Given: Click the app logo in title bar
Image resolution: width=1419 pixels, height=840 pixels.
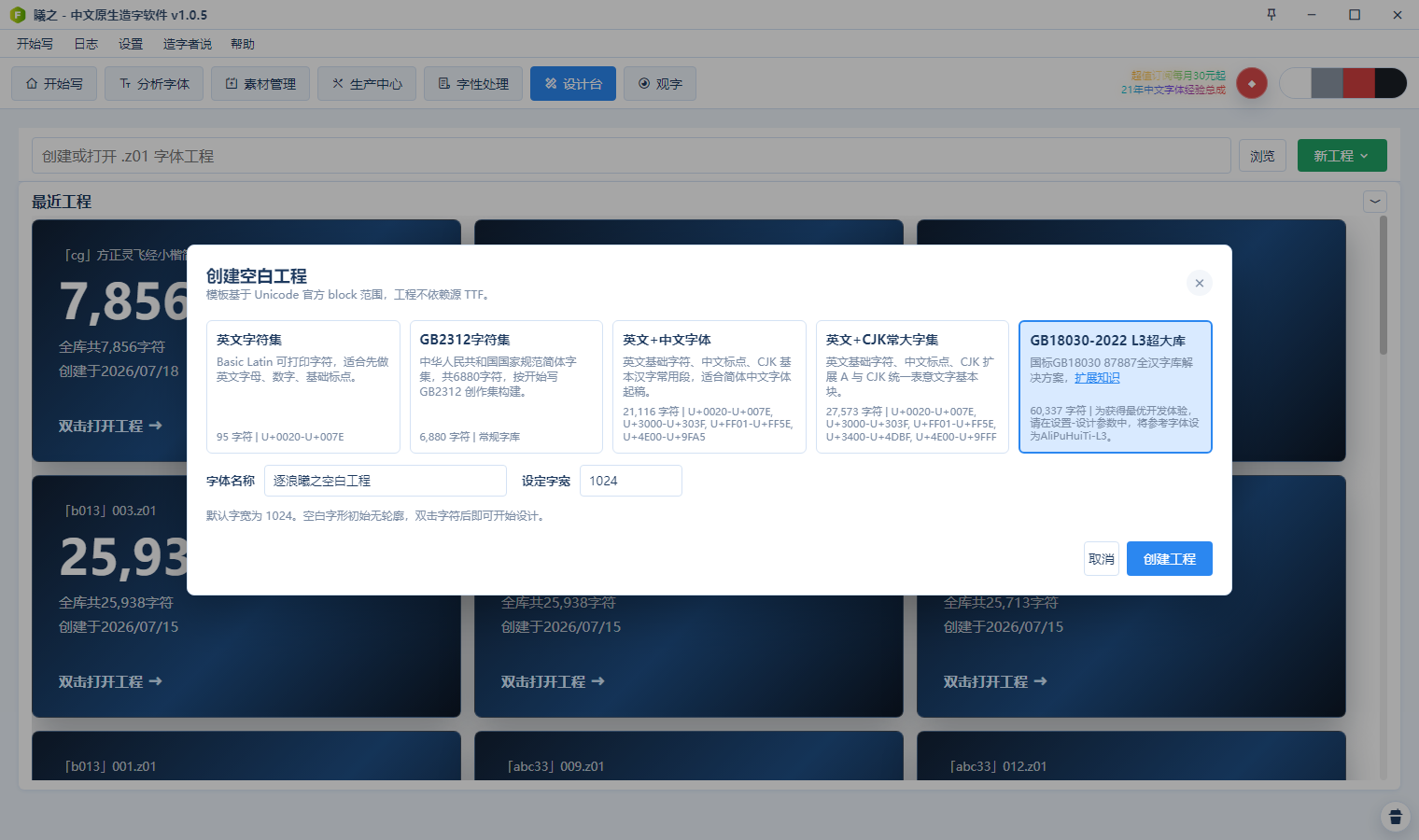Looking at the screenshot, I should [x=17, y=15].
